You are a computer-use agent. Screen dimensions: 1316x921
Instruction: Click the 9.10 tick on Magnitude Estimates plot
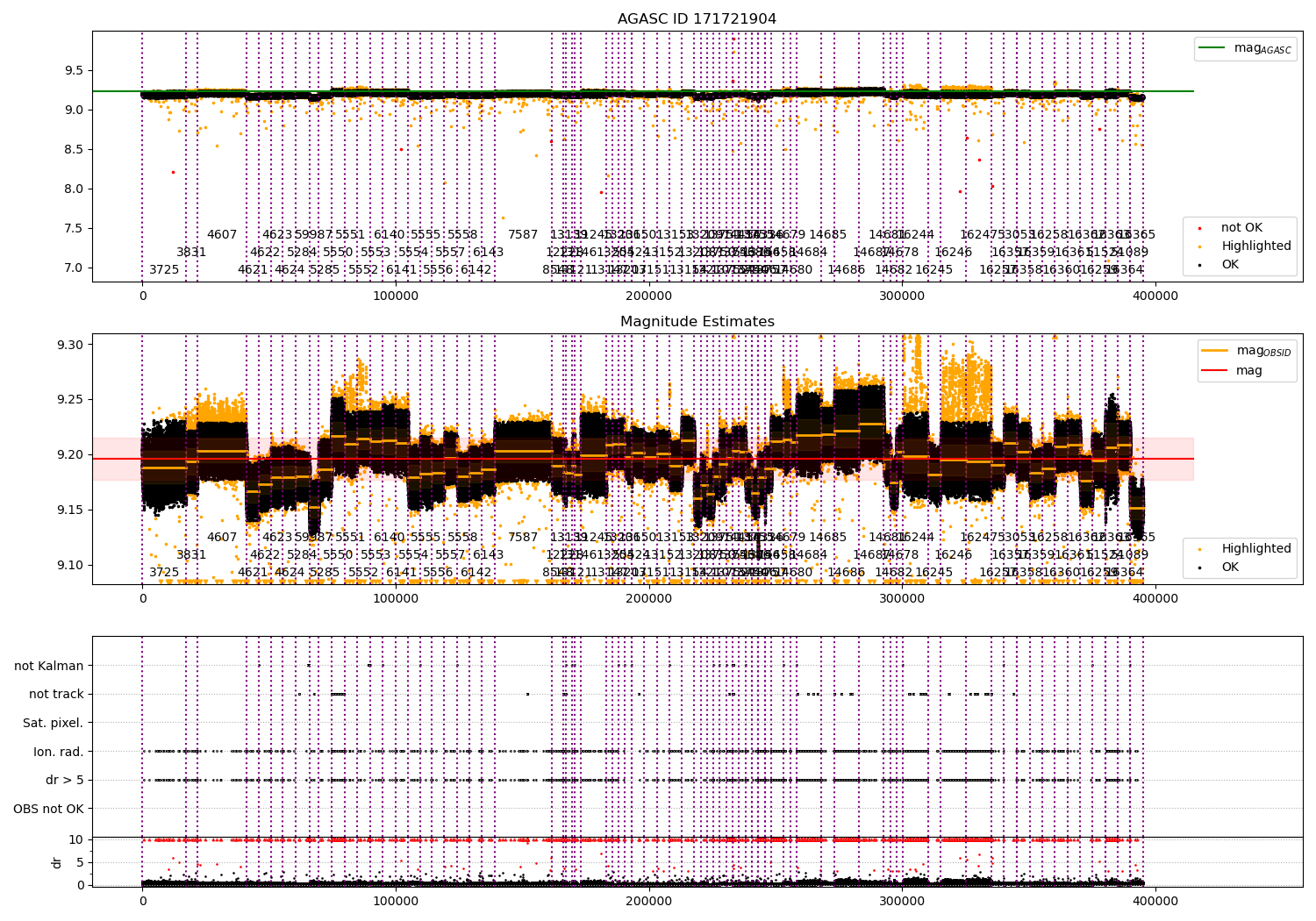[x=69, y=566]
